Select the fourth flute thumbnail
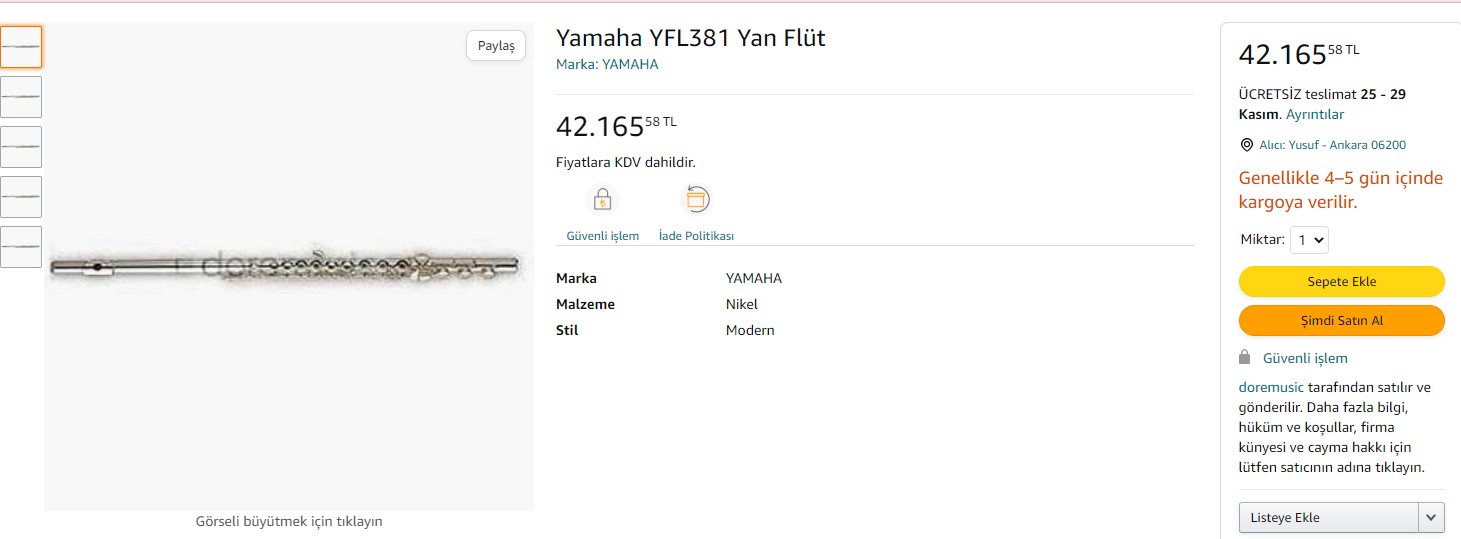1461x539 pixels. click(21, 197)
